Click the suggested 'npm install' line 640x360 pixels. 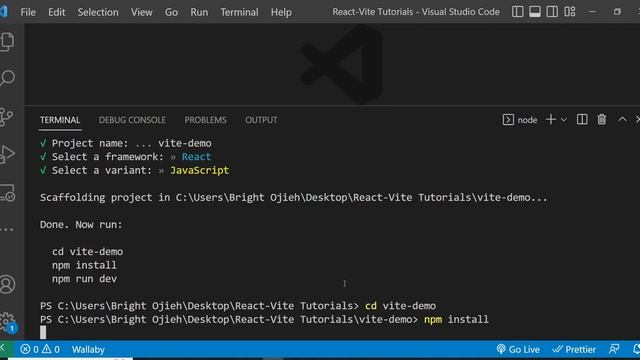(x=84, y=265)
